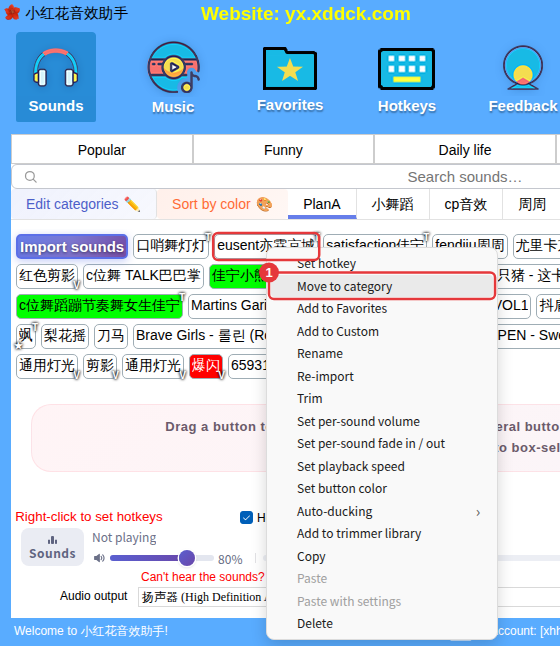
Task: Select the cp音效 category tab
Action: (x=466, y=204)
